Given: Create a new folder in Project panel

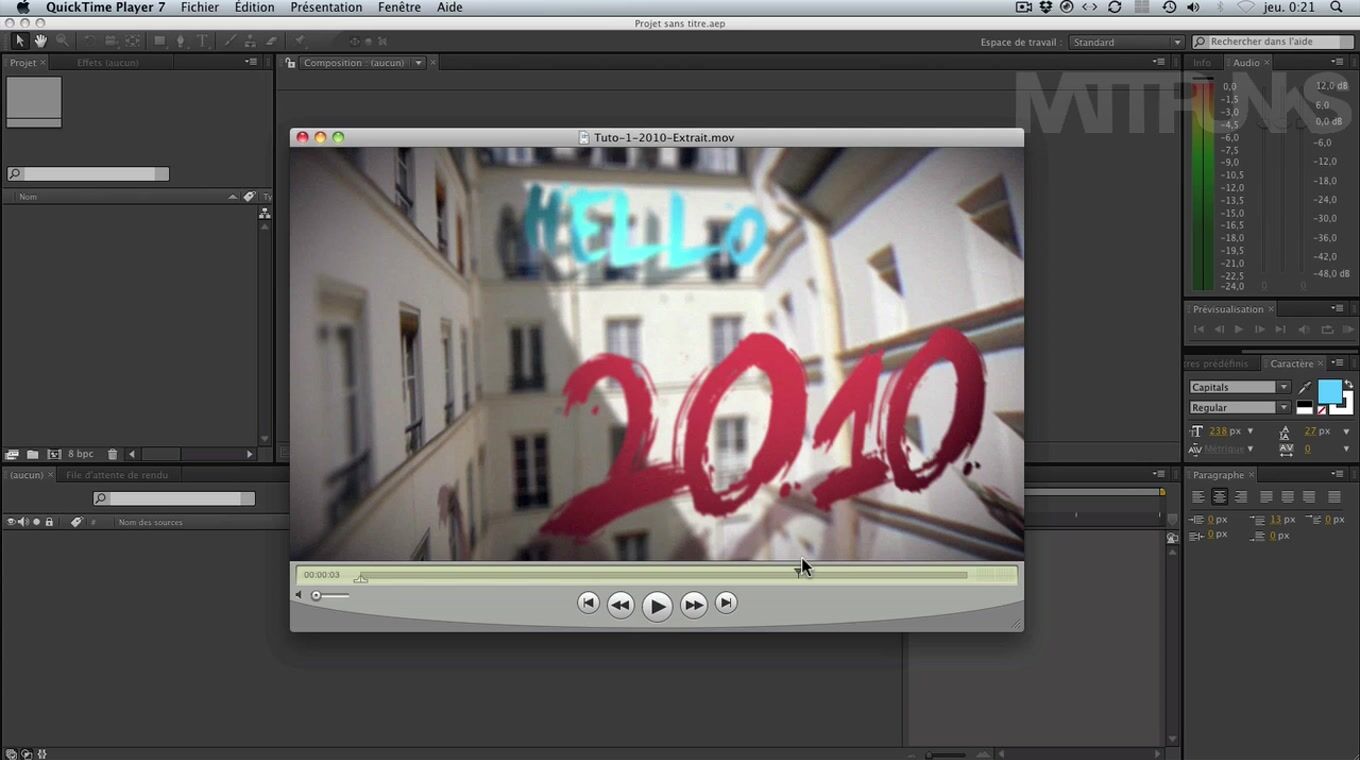Looking at the screenshot, I should (32, 455).
